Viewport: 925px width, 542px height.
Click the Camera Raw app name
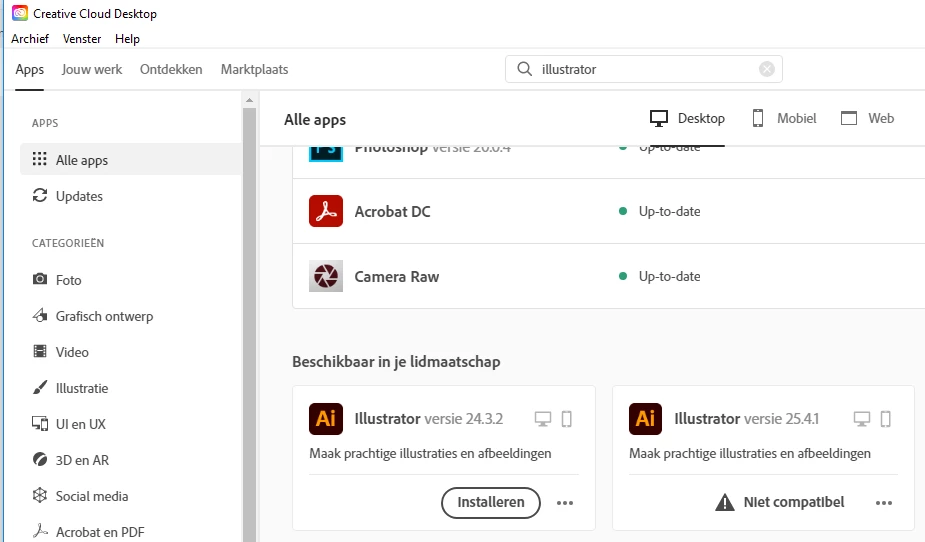(396, 277)
